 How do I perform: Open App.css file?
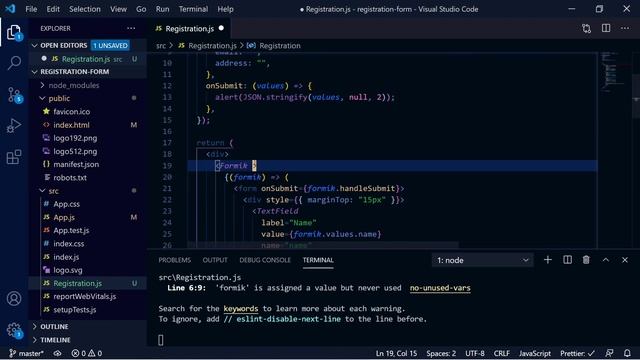pos(67,204)
